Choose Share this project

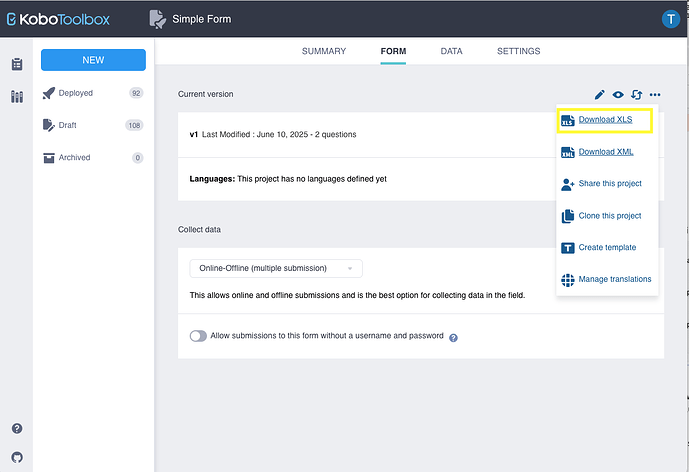[610, 184]
